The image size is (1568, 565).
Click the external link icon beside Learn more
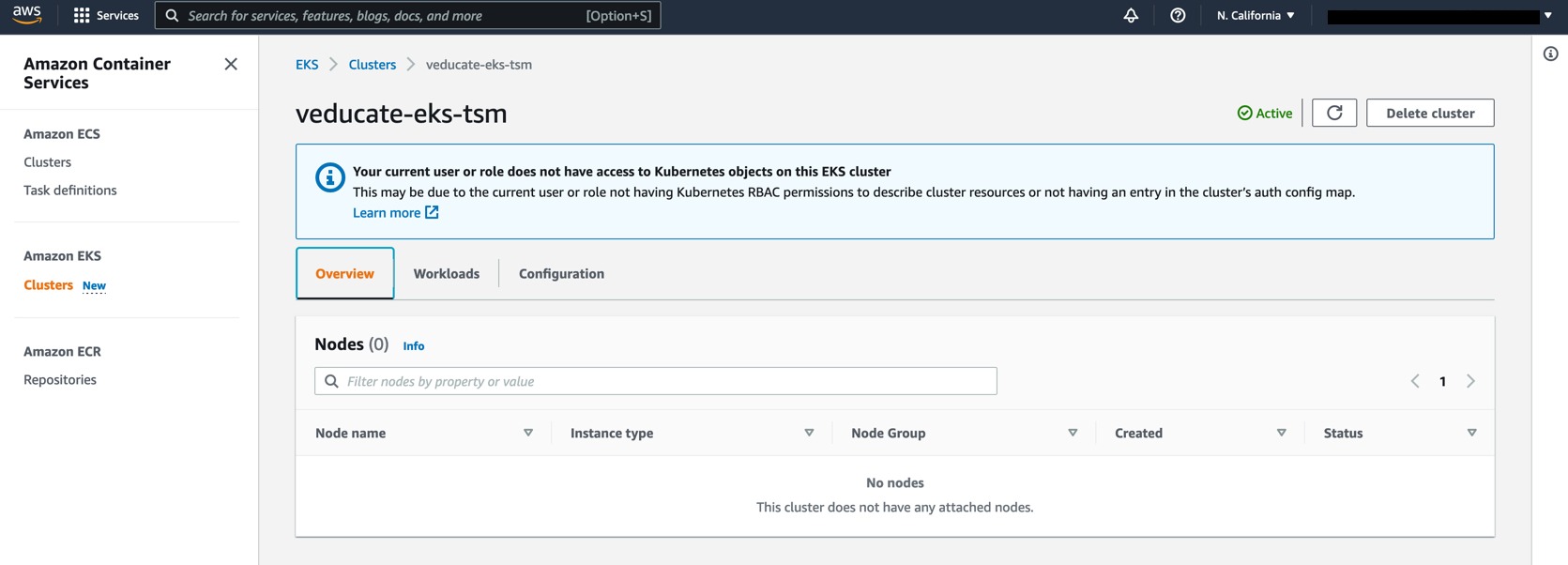pos(432,212)
